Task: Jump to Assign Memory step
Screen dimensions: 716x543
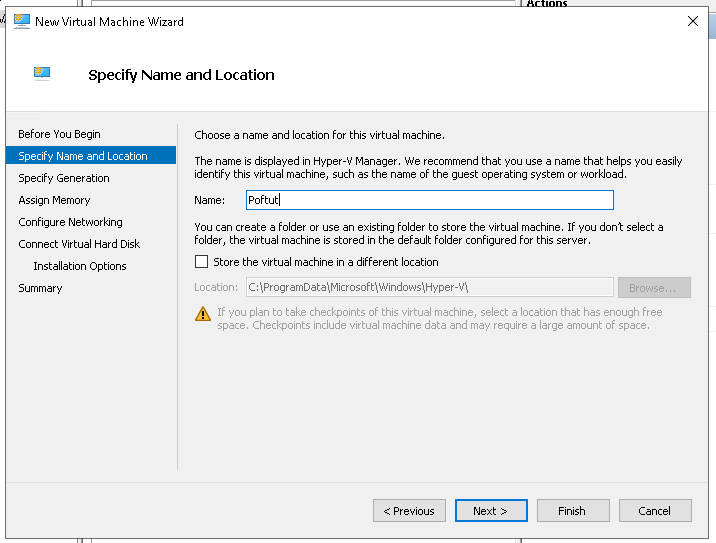Action: pos(54,200)
